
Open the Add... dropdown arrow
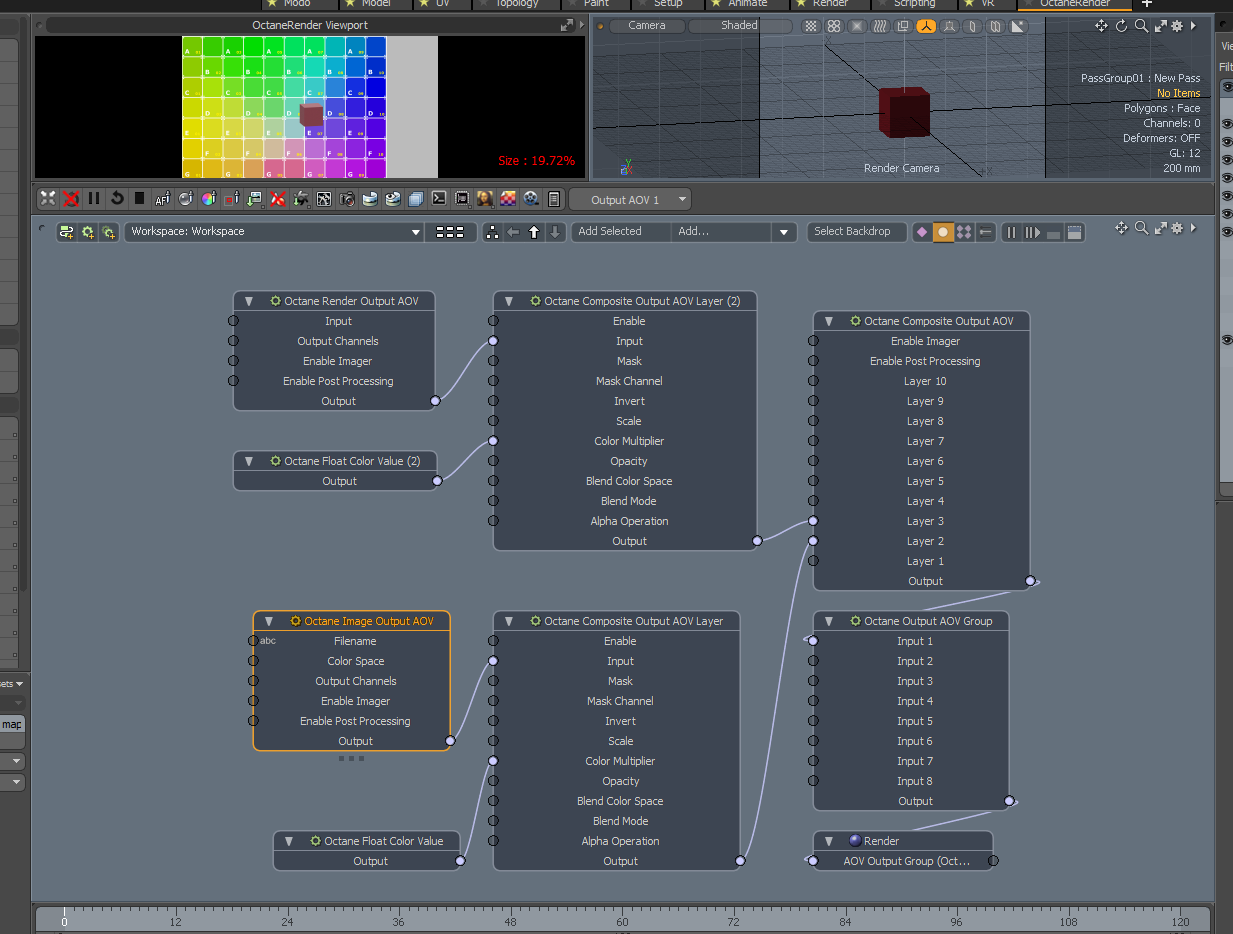tap(785, 232)
